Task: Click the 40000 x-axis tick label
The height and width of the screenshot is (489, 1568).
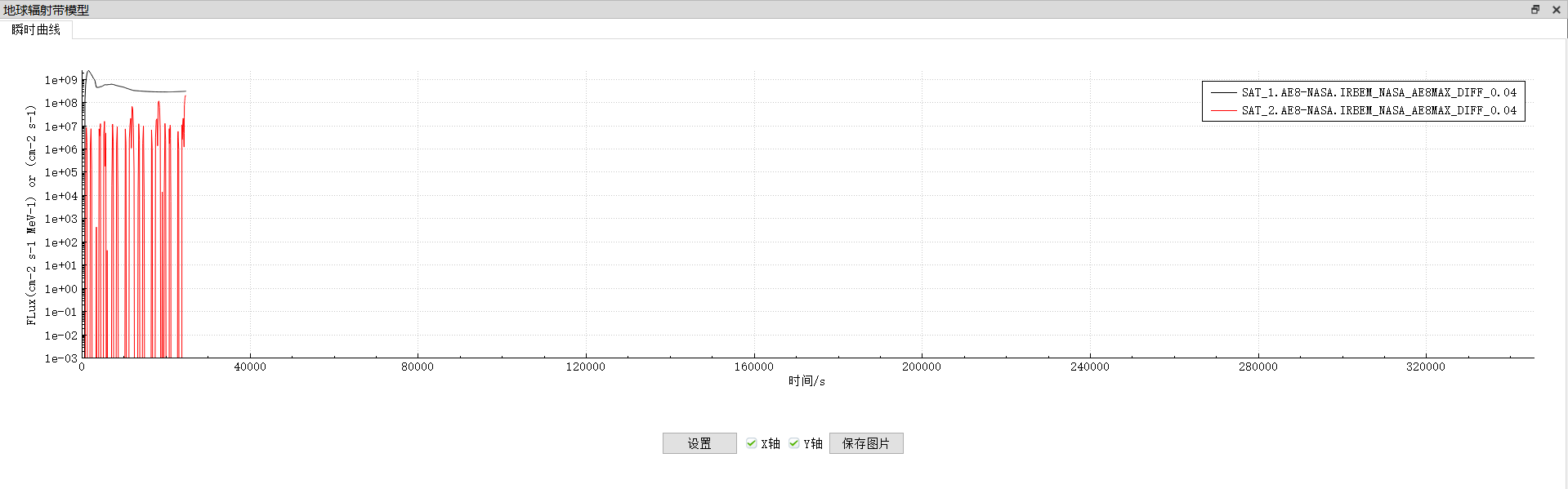Action: click(x=250, y=367)
